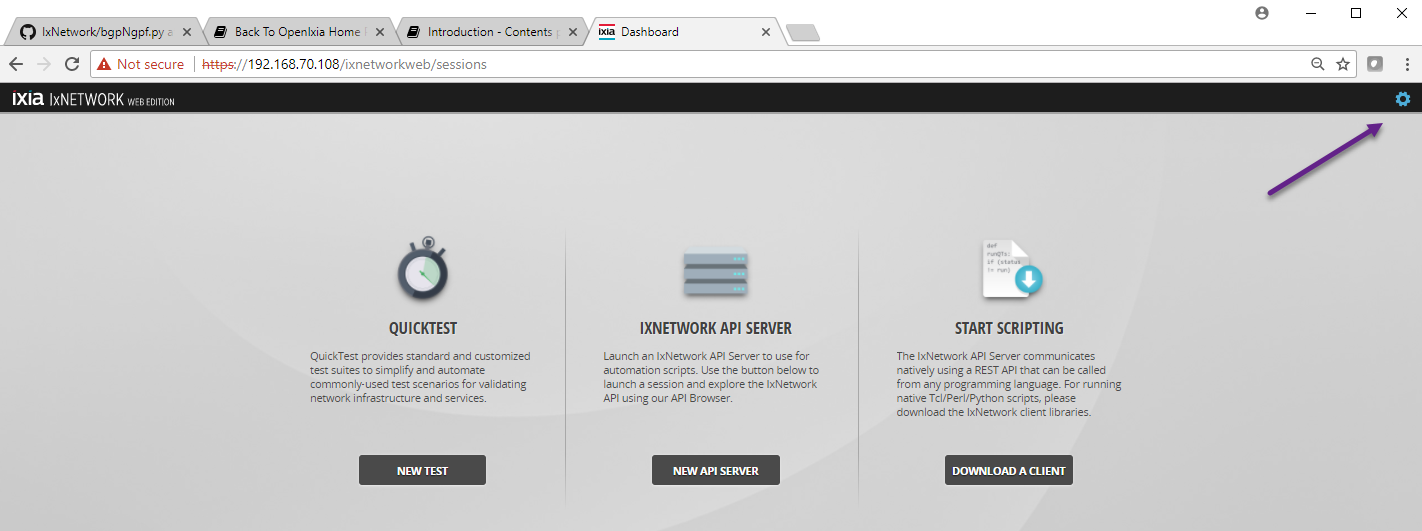Open the settings gear icon

[1403, 99]
